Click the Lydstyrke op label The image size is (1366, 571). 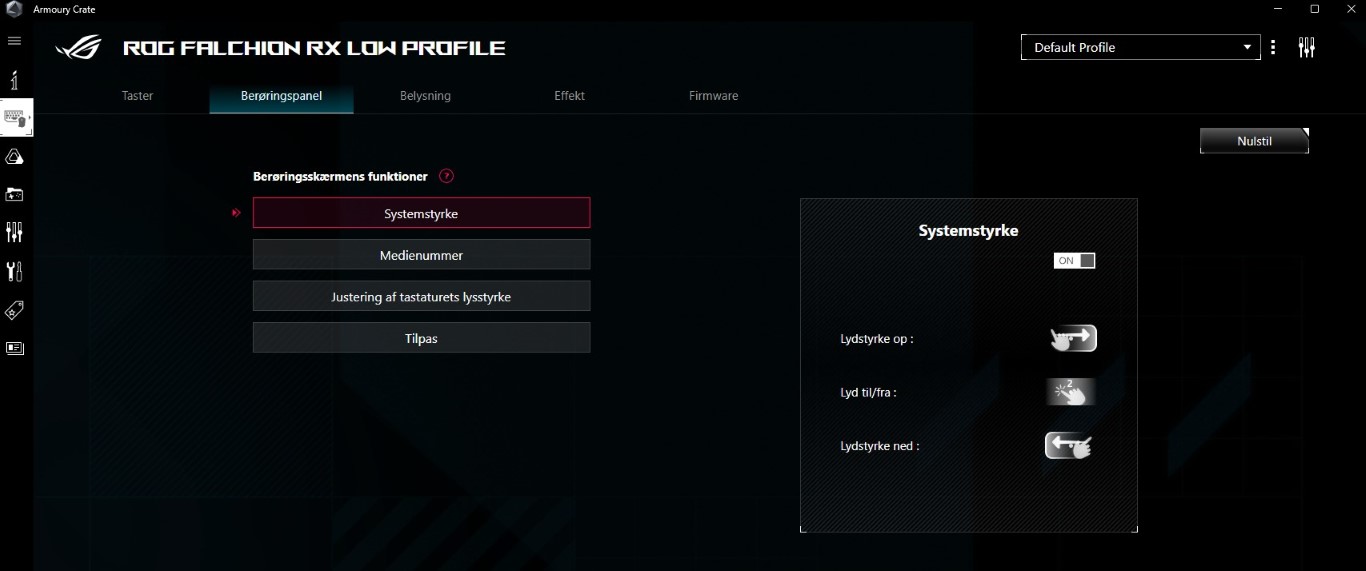pos(877,339)
